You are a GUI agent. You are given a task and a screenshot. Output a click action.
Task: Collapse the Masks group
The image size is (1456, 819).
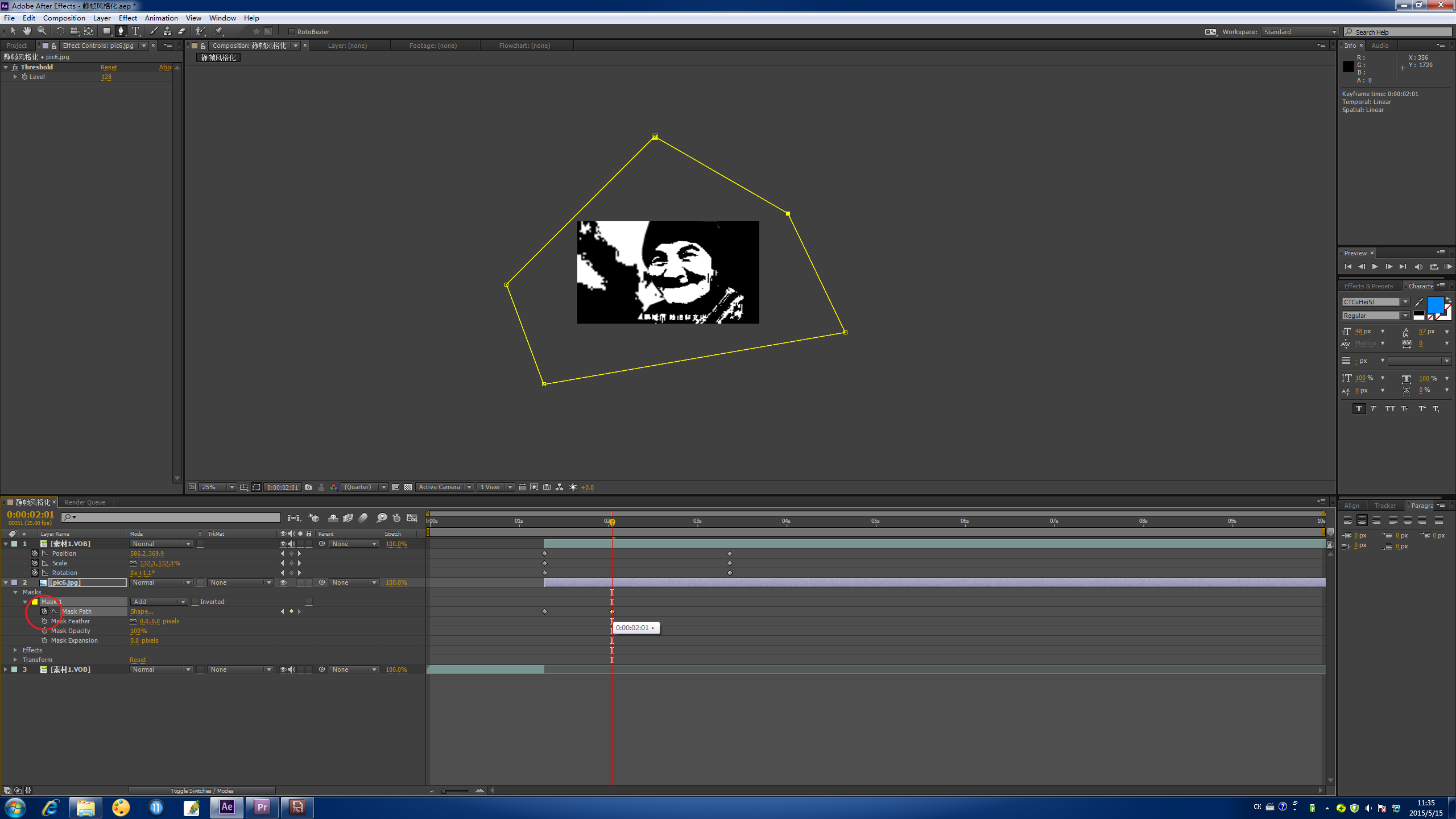[15, 592]
